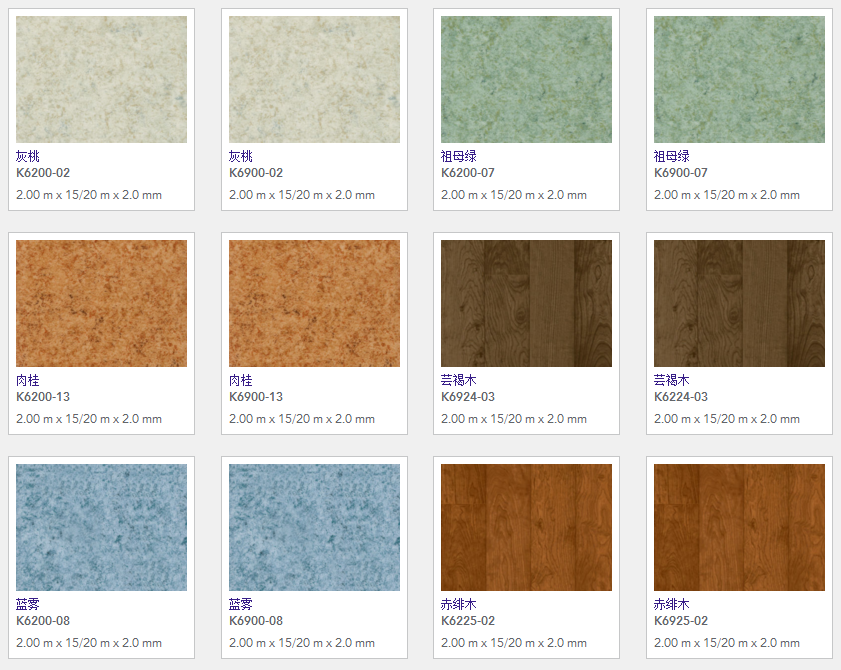This screenshot has height=670, width=841.
Task: Select the 芸褐木 K6224-03 wood image
Action: click(739, 303)
